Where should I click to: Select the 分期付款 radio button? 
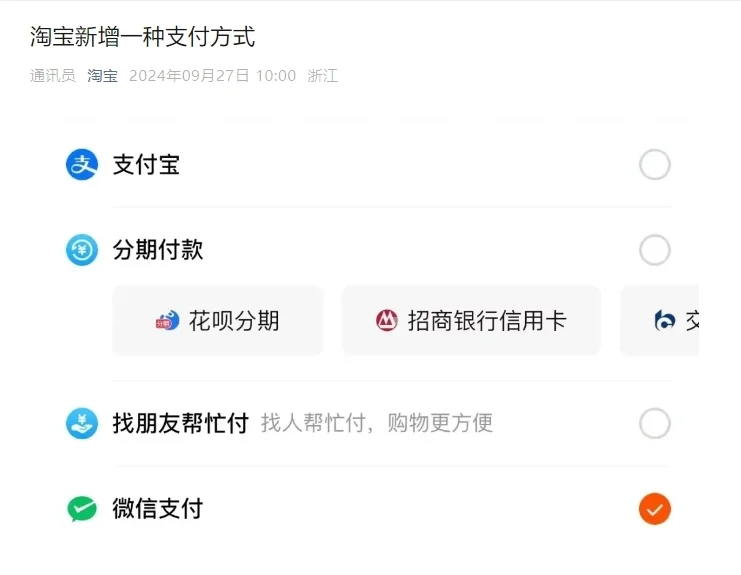click(655, 250)
